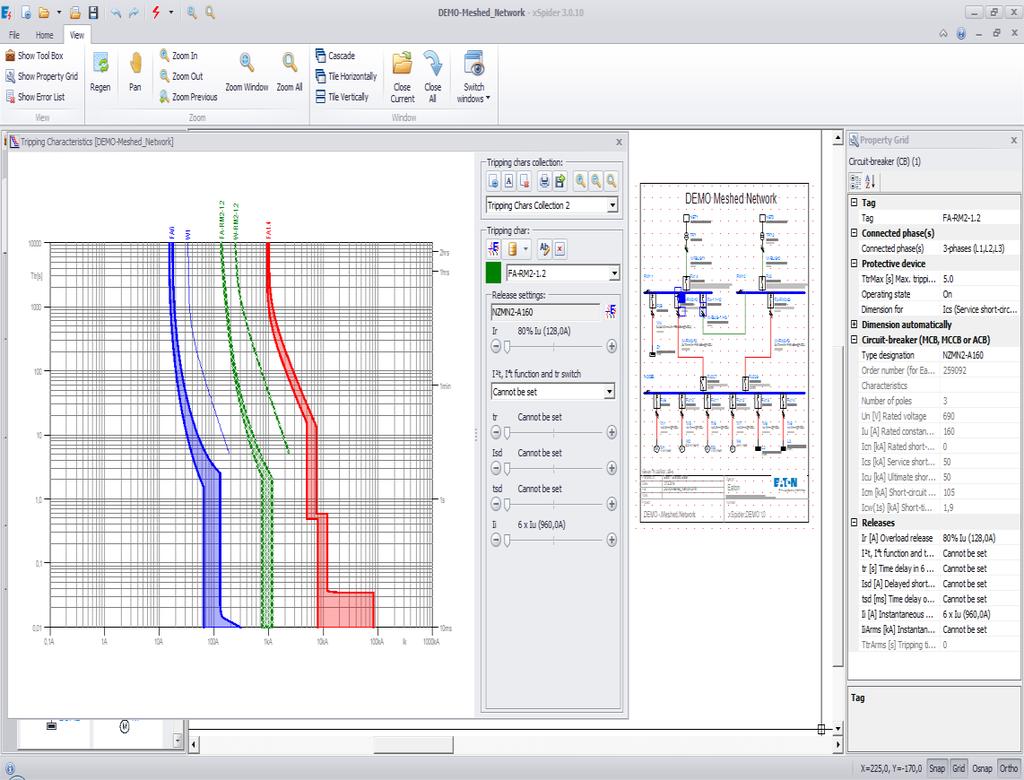The image size is (1024, 780).
Task: Toggle Snap mode in status bar
Action: [937, 768]
